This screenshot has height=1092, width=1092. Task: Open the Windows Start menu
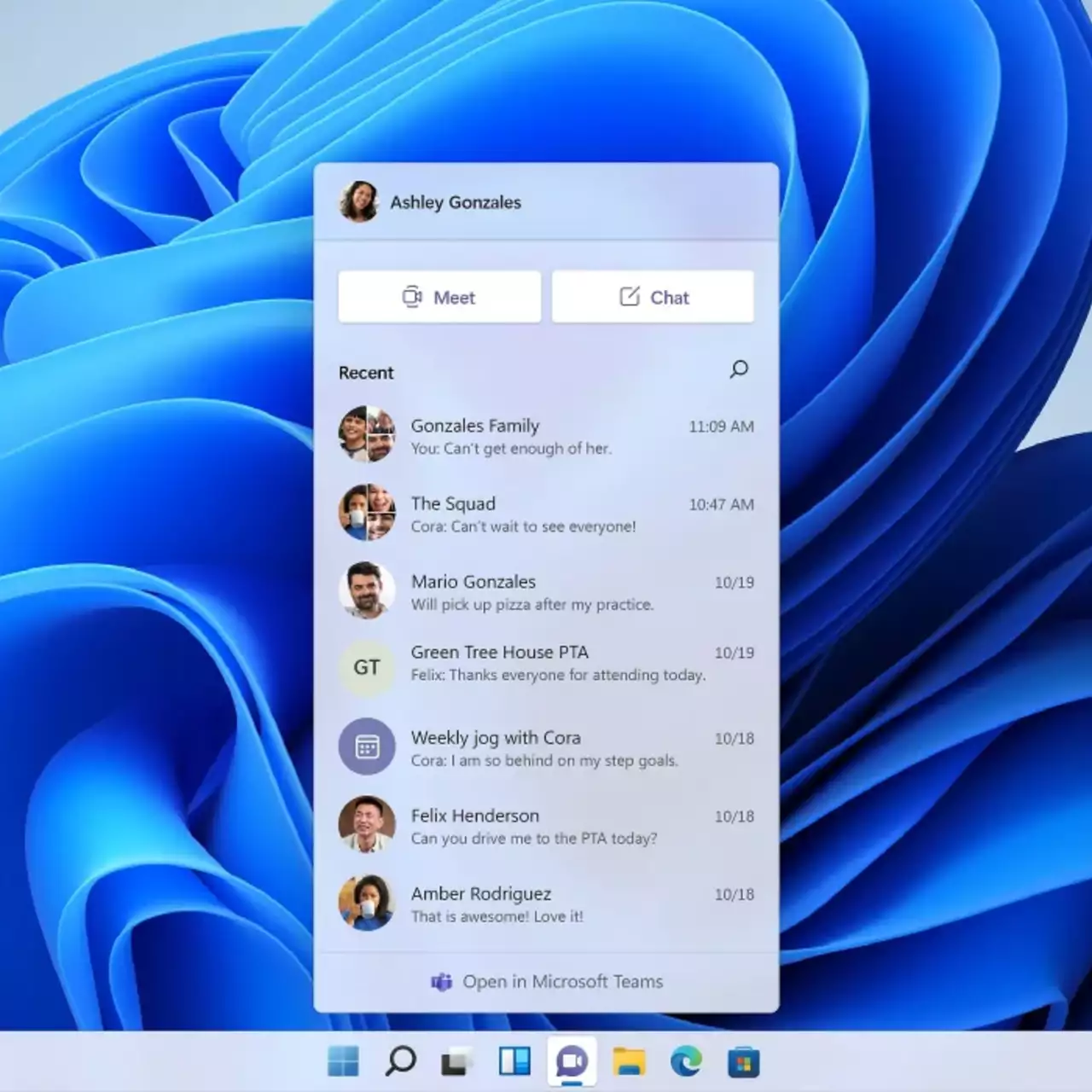coord(343,1061)
